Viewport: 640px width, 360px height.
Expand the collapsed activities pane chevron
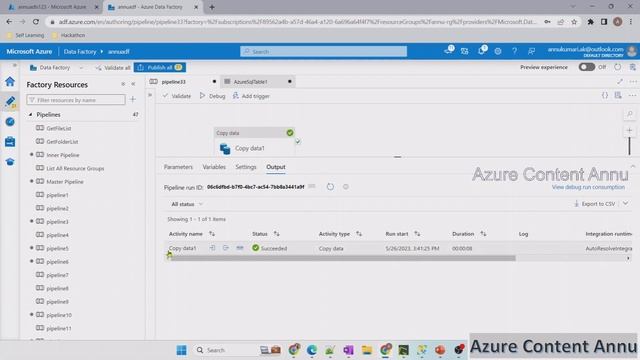pos(150,95)
